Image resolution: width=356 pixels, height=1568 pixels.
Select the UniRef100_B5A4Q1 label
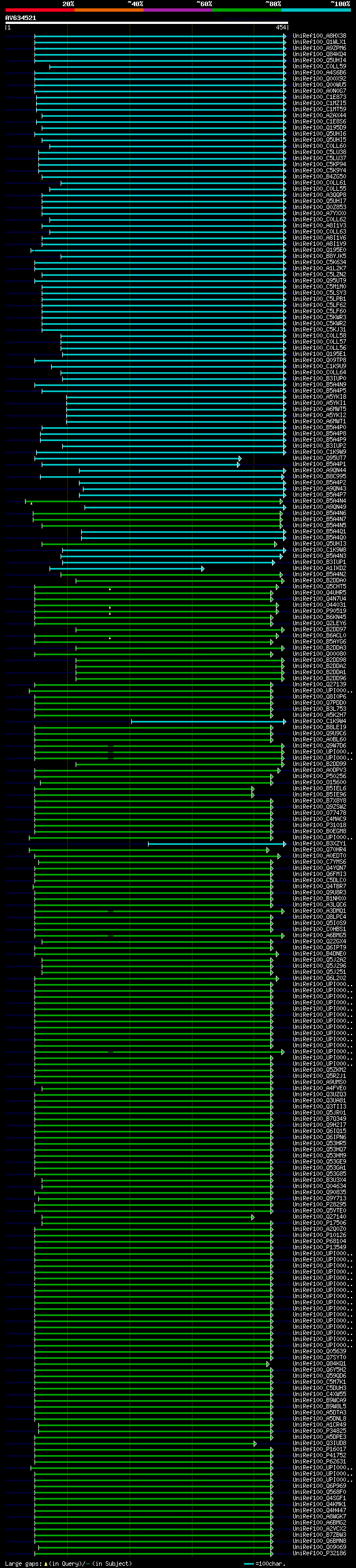(319, 531)
